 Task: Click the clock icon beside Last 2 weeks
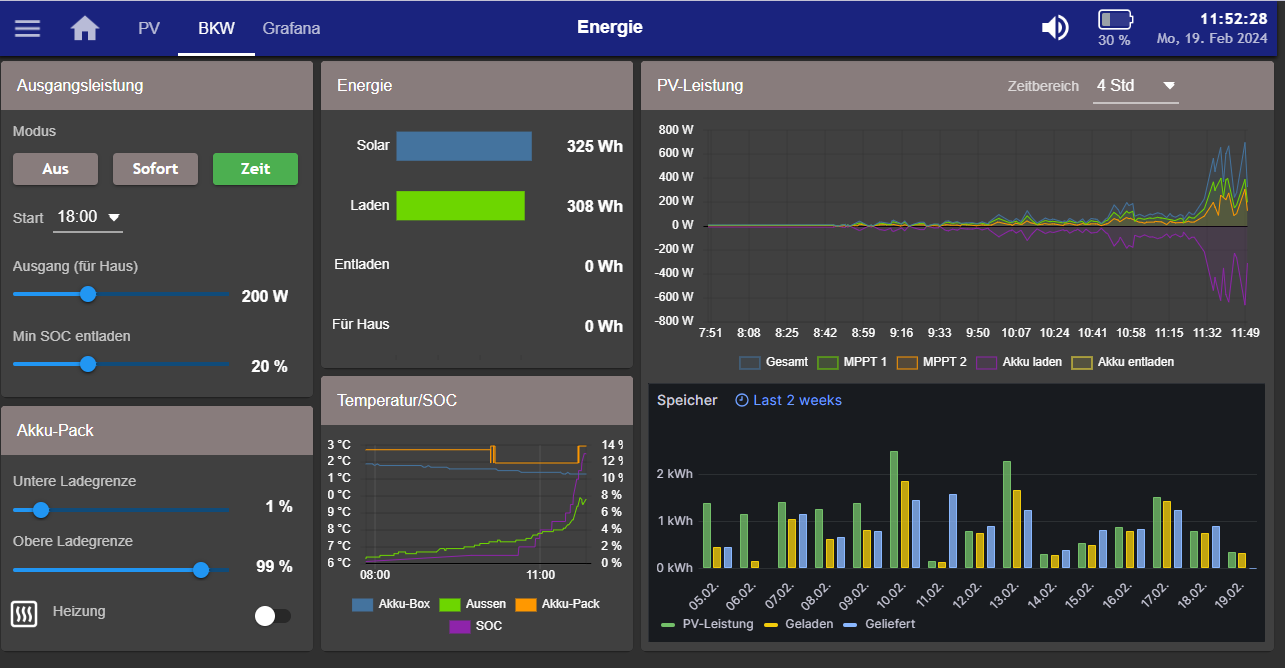pos(742,400)
